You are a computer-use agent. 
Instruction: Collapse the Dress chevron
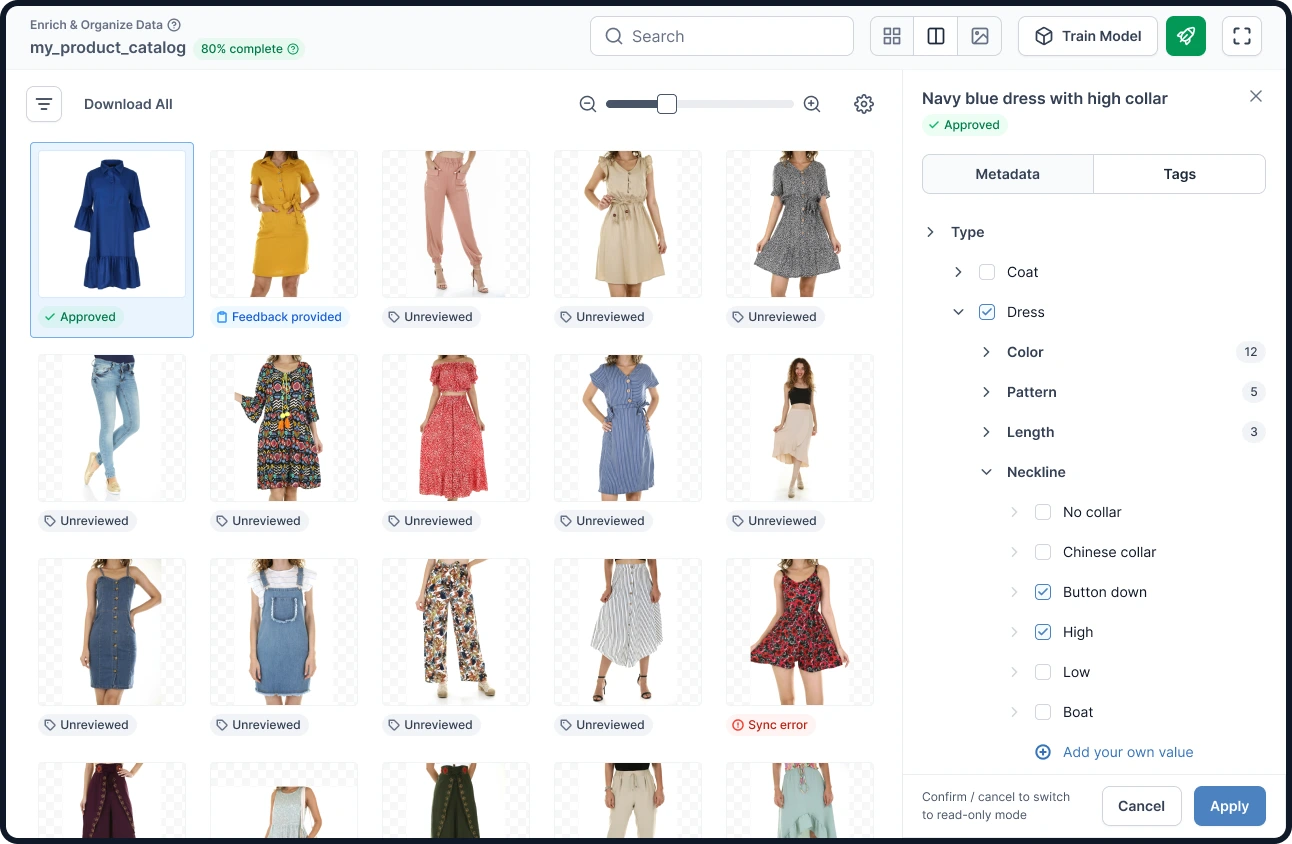tap(958, 312)
